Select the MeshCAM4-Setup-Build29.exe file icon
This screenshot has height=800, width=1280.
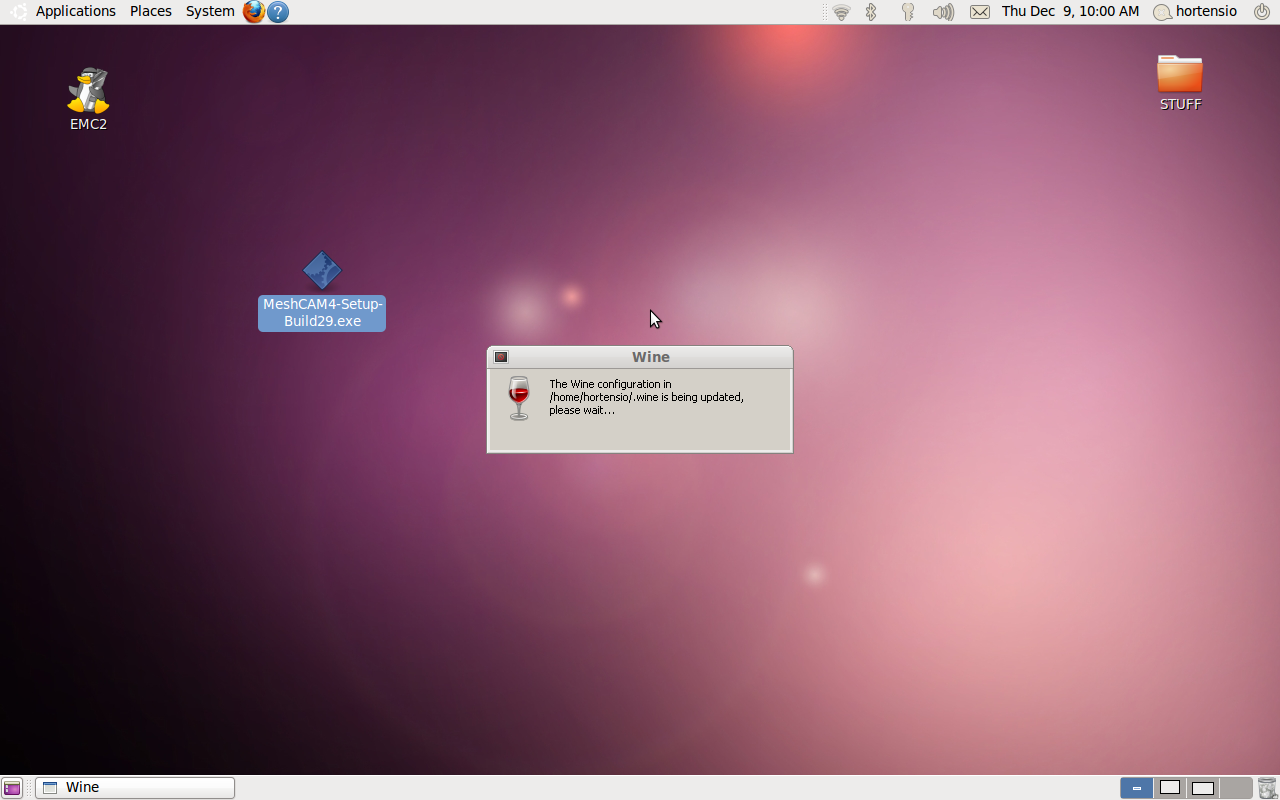(x=322, y=270)
